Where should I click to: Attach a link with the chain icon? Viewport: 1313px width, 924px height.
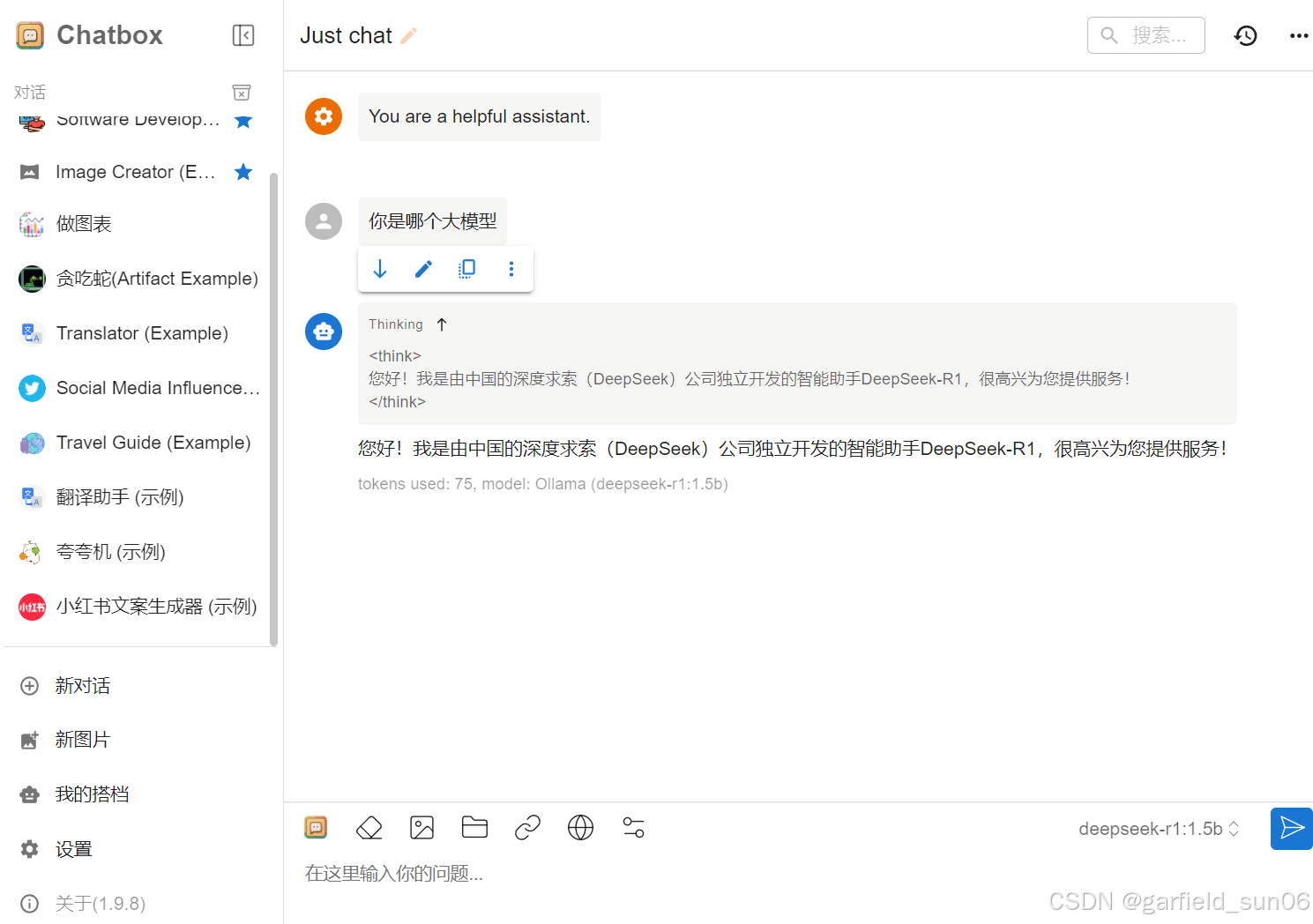(x=527, y=827)
